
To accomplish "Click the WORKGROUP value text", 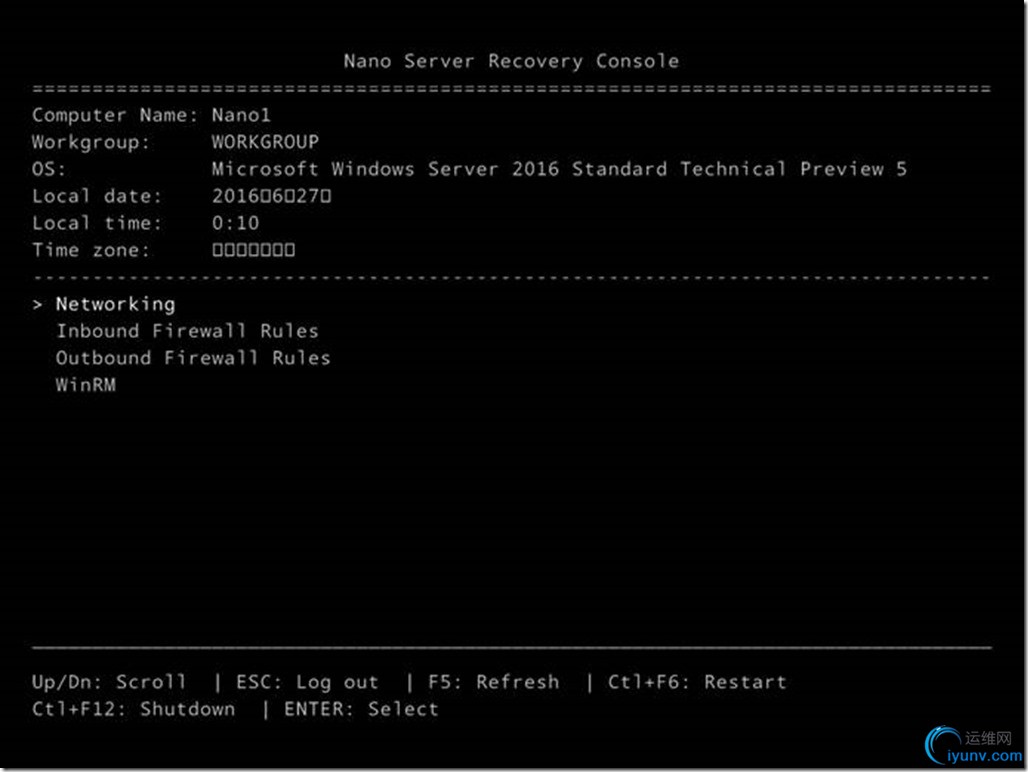I will 265,142.
